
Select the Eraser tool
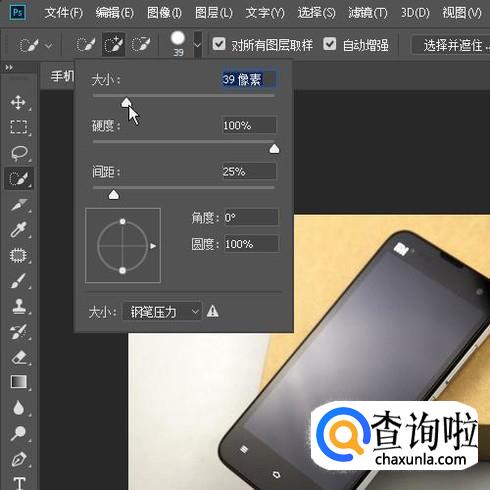[x=19, y=357]
